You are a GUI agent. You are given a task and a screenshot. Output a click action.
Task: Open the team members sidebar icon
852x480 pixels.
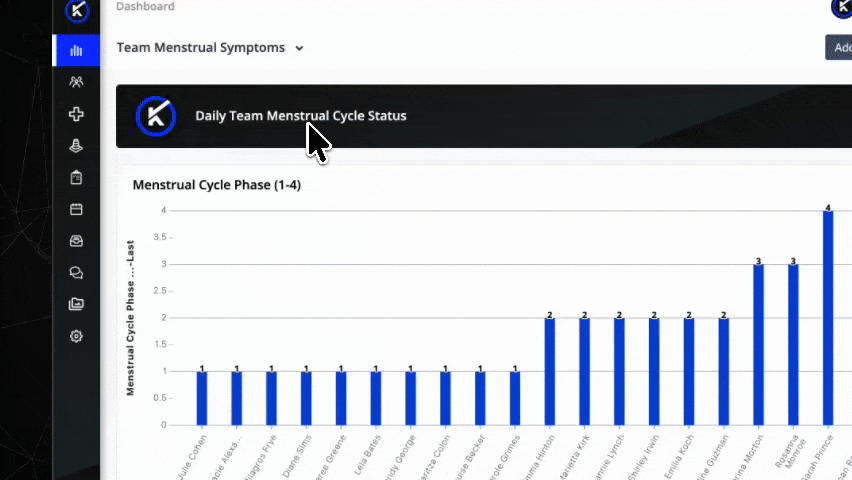[x=76, y=82]
